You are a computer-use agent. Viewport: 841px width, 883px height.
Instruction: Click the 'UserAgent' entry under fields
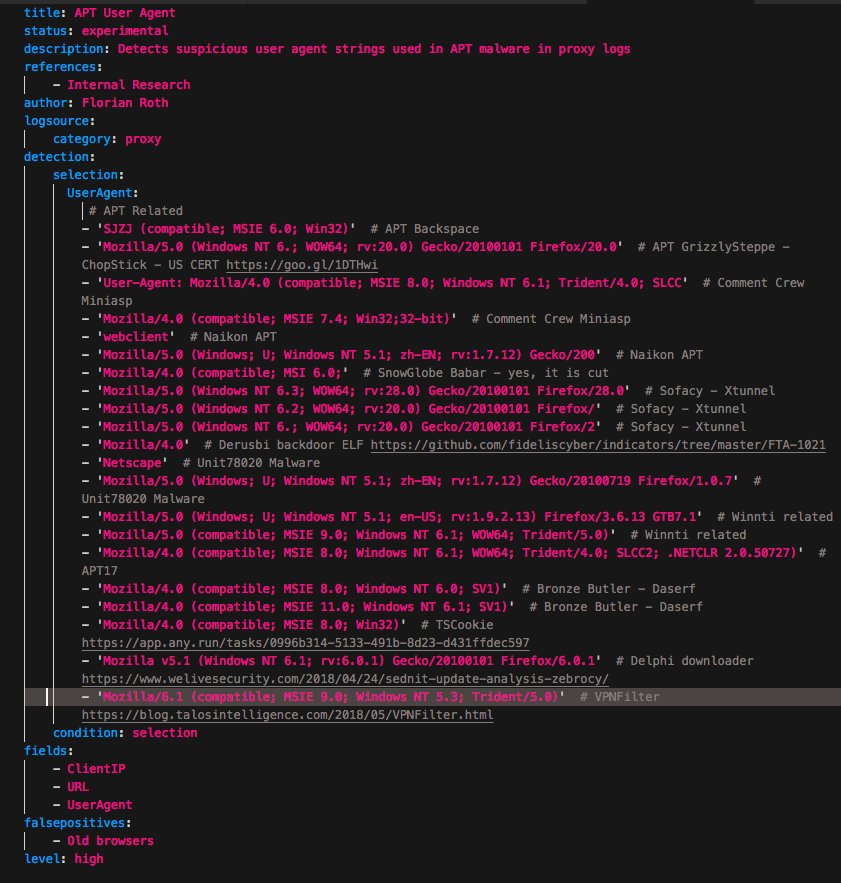pyautogui.click(x=100, y=805)
